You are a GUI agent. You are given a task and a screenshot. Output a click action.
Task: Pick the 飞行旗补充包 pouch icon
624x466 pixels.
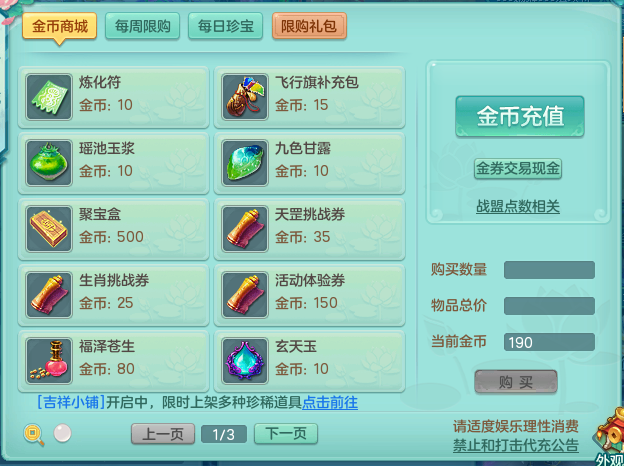(245, 97)
